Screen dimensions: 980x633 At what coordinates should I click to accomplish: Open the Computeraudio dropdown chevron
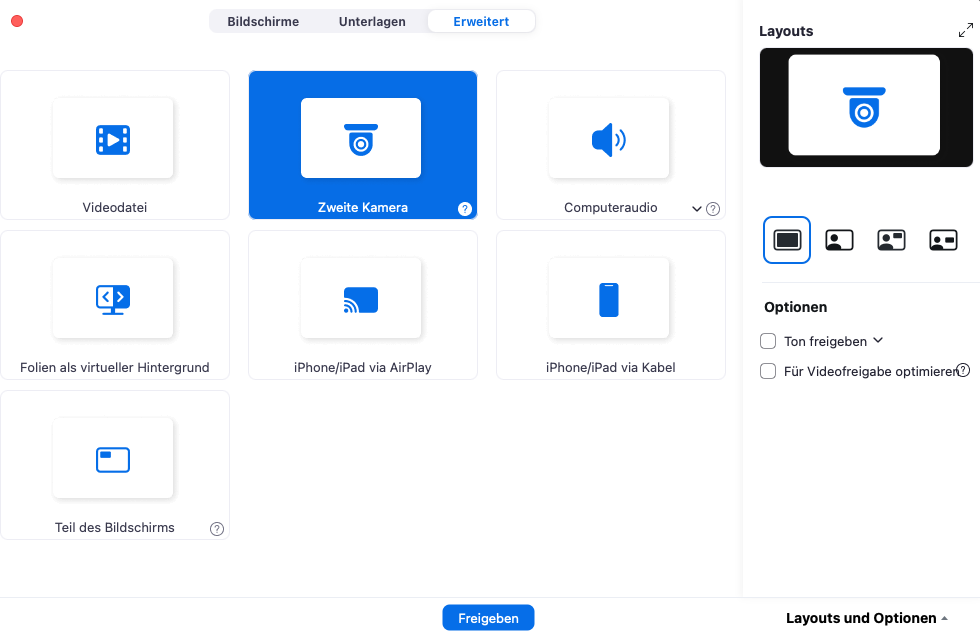point(697,209)
